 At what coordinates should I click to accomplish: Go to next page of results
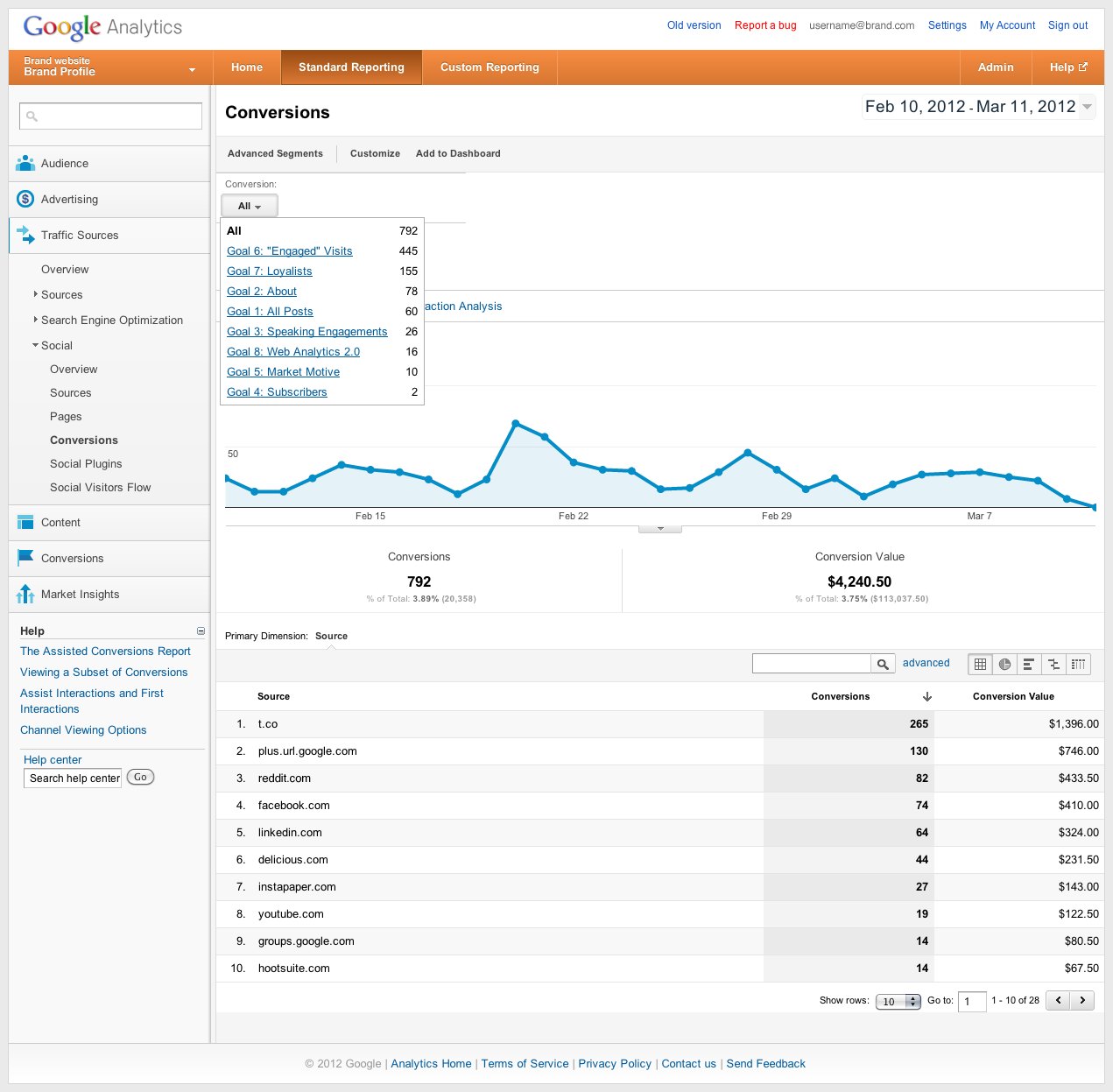coord(1083,1000)
